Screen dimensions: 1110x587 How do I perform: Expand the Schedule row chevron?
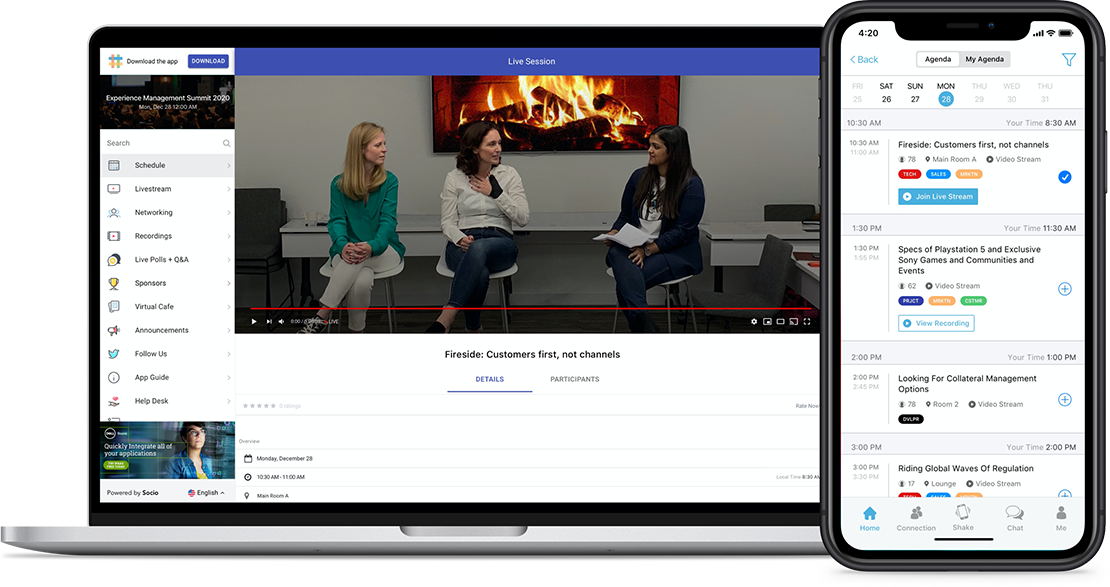tap(229, 166)
